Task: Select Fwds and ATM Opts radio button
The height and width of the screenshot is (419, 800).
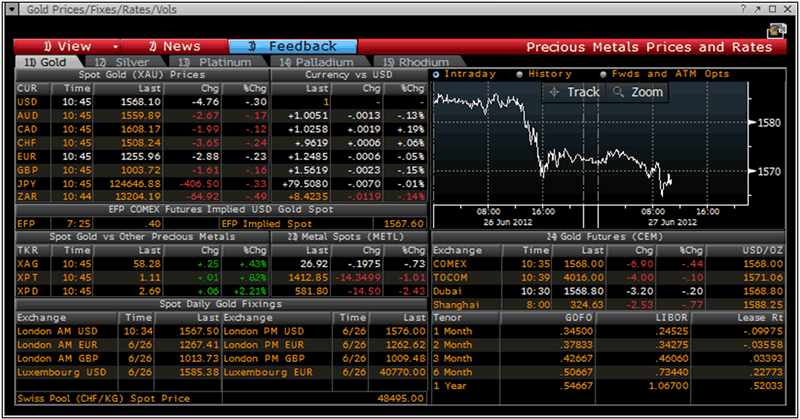Action: coord(603,75)
